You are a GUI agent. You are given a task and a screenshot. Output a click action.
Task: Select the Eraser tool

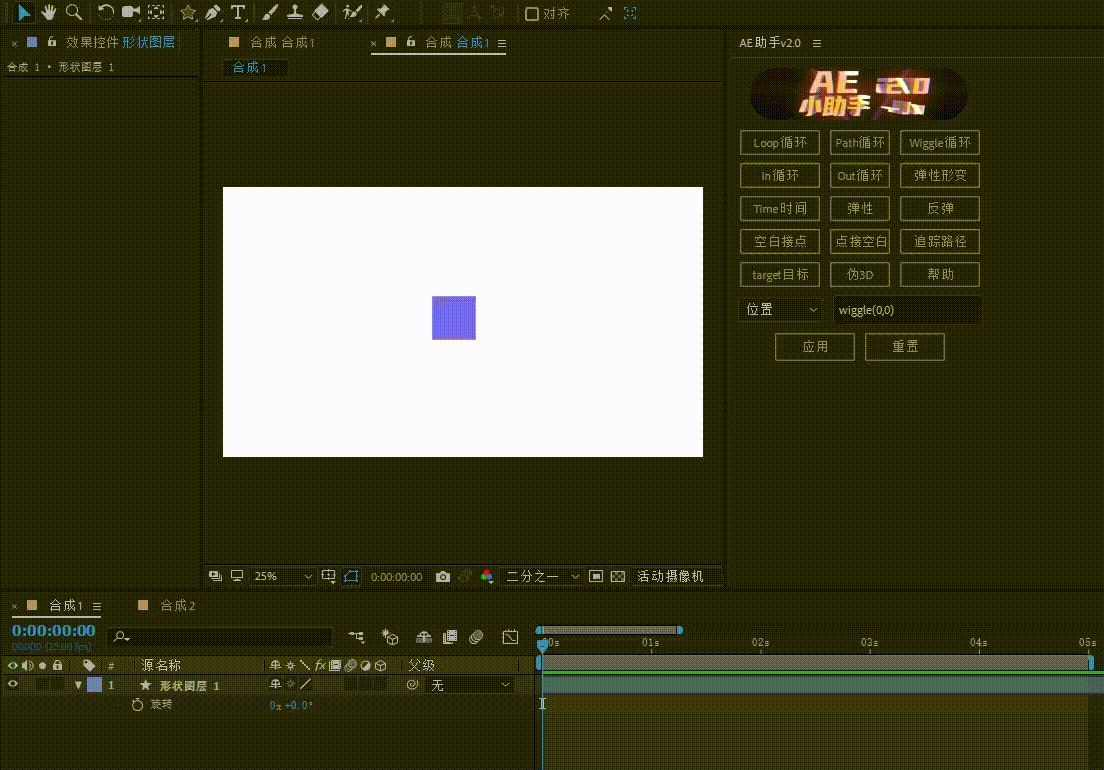point(320,13)
